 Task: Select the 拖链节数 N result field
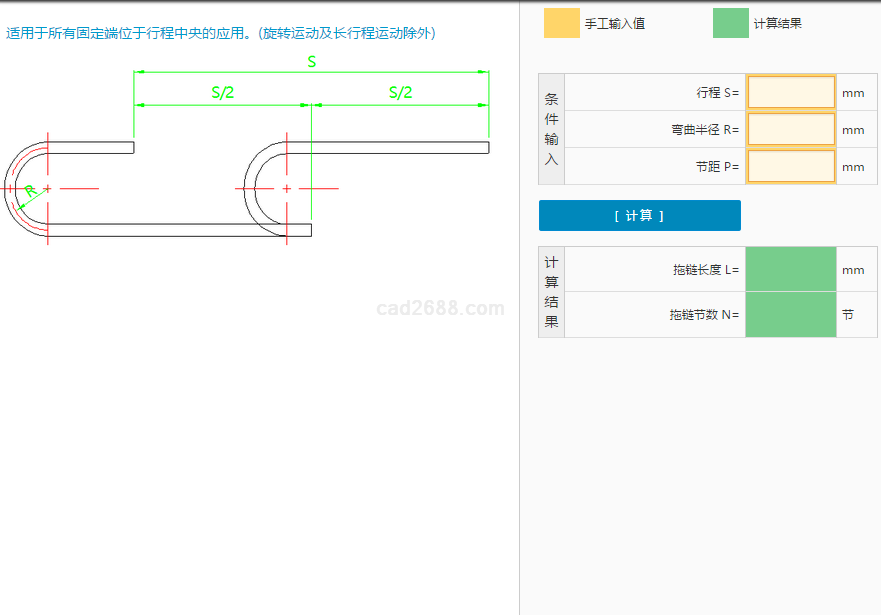(x=790, y=314)
